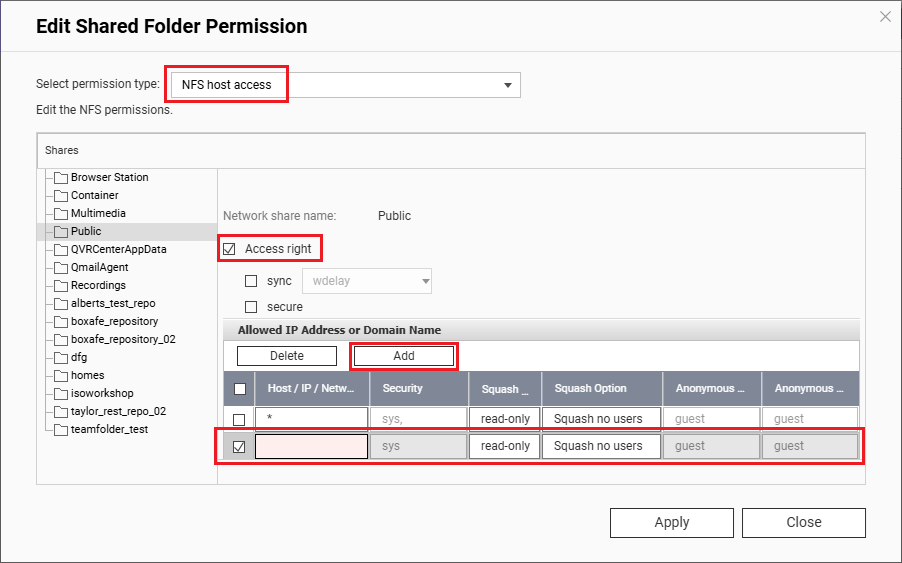This screenshot has width=902, height=563.
Task: Click the Delete button
Action: [x=287, y=356]
